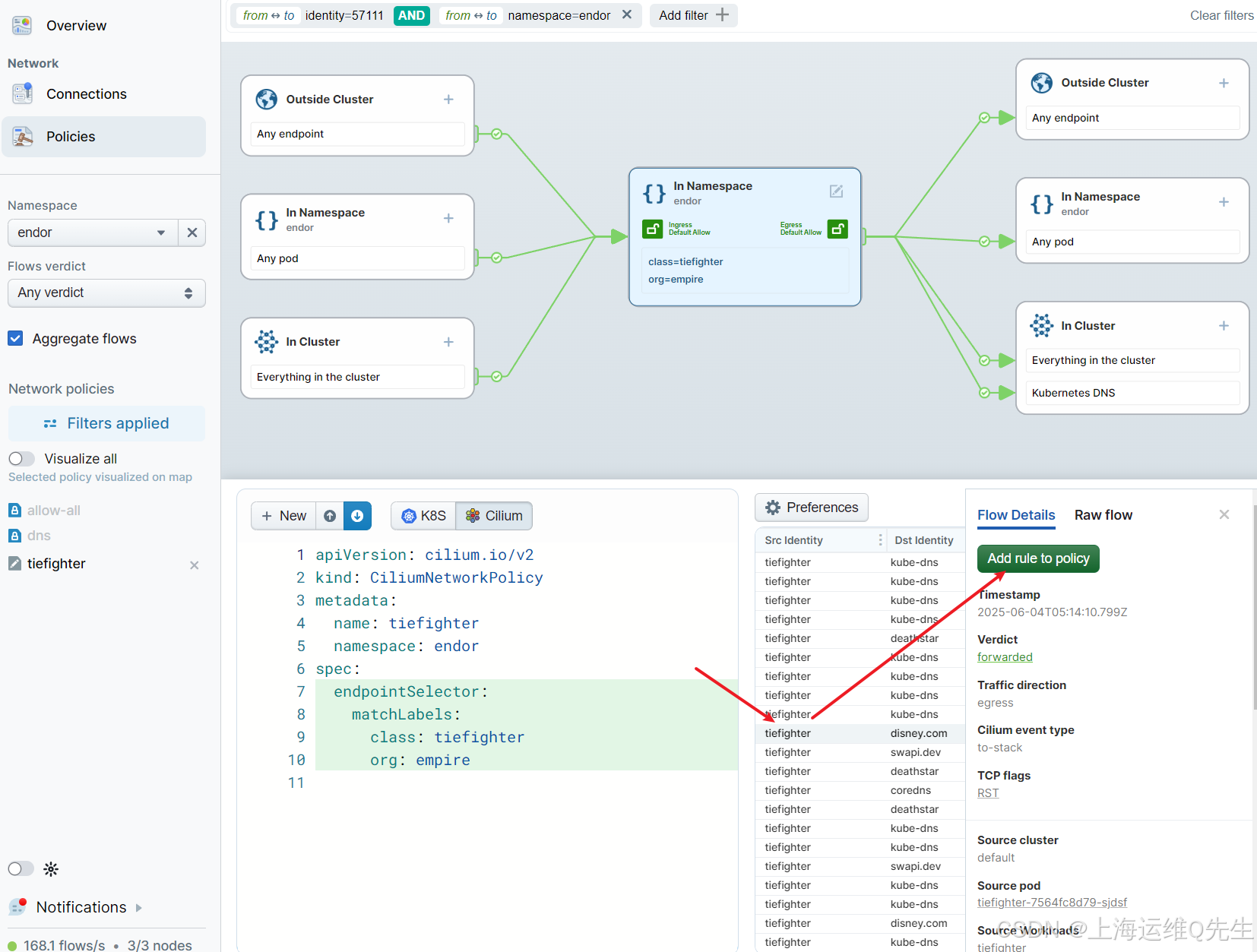The height and width of the screenshot is (952, 1257).
Task: Click plus icon on right In Cluster card
Action: (1224, 326)
